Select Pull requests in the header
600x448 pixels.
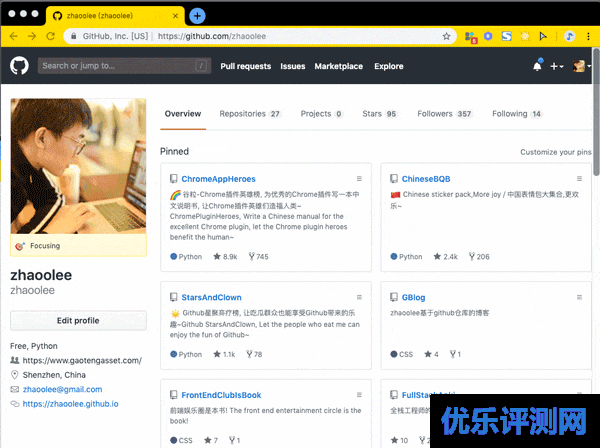tap(245, 66)
